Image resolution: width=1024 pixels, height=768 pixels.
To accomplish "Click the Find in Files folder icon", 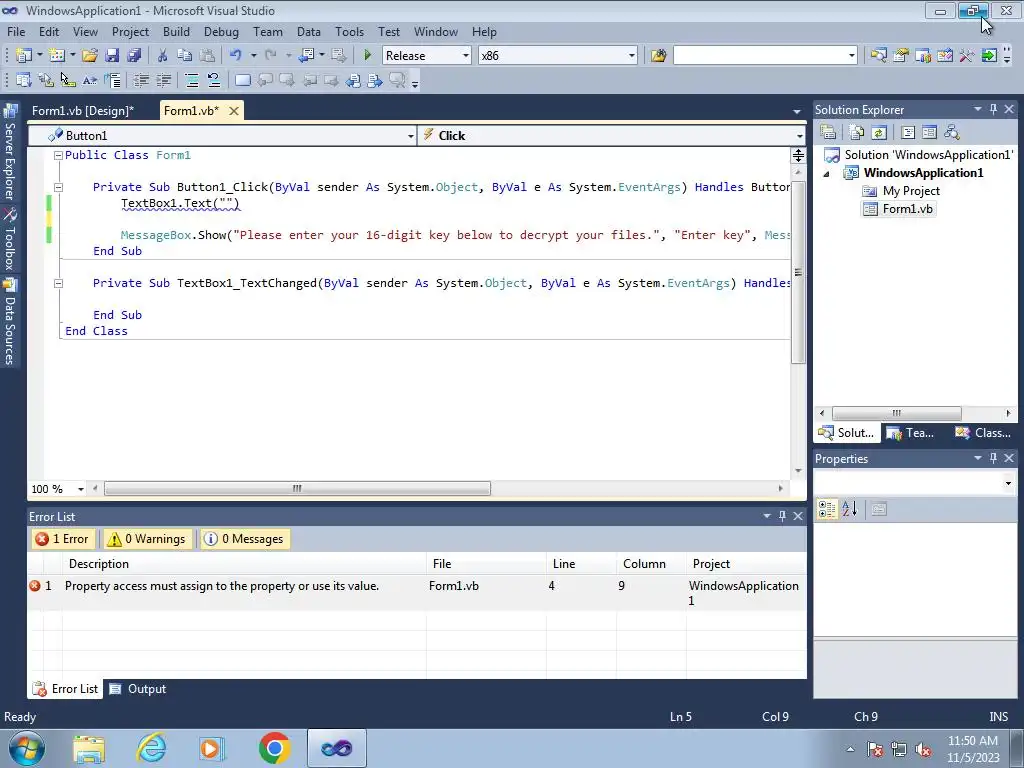I will [658, 56].
